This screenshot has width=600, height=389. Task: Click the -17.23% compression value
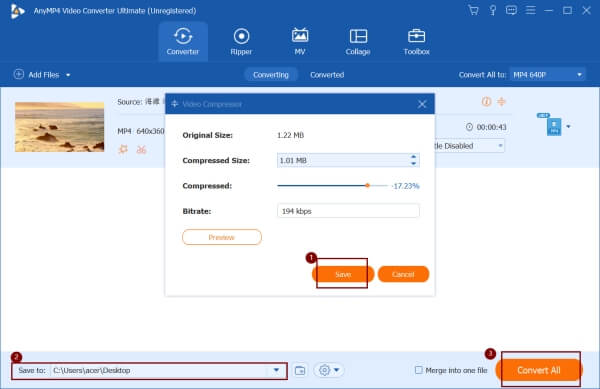click(406, 186)
